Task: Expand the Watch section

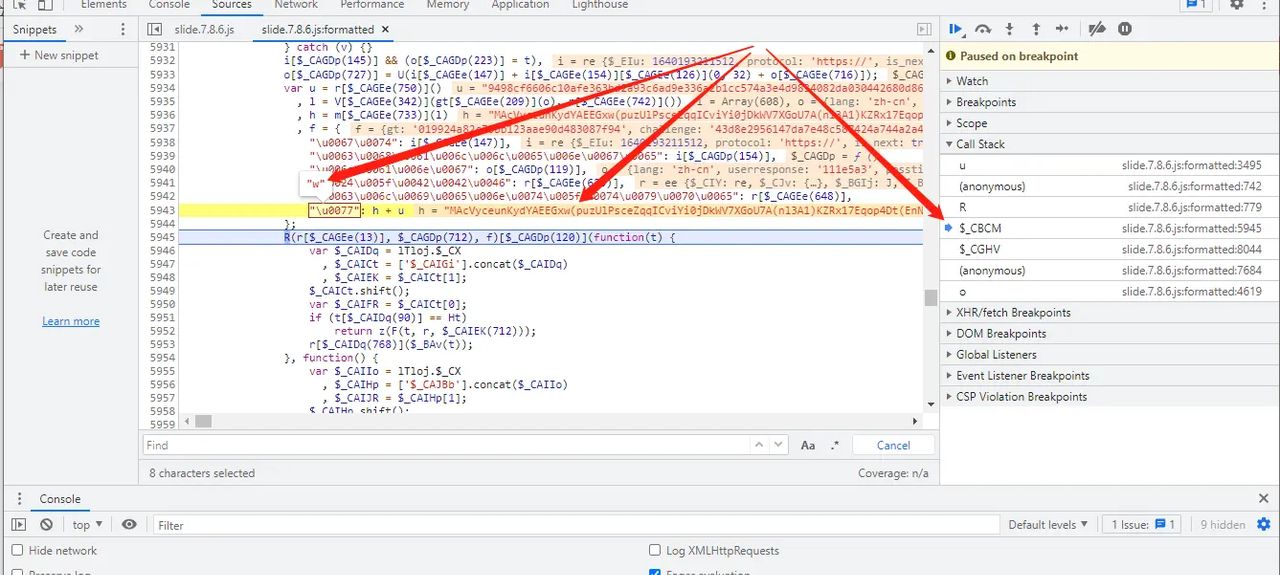Action: (971, 81)
